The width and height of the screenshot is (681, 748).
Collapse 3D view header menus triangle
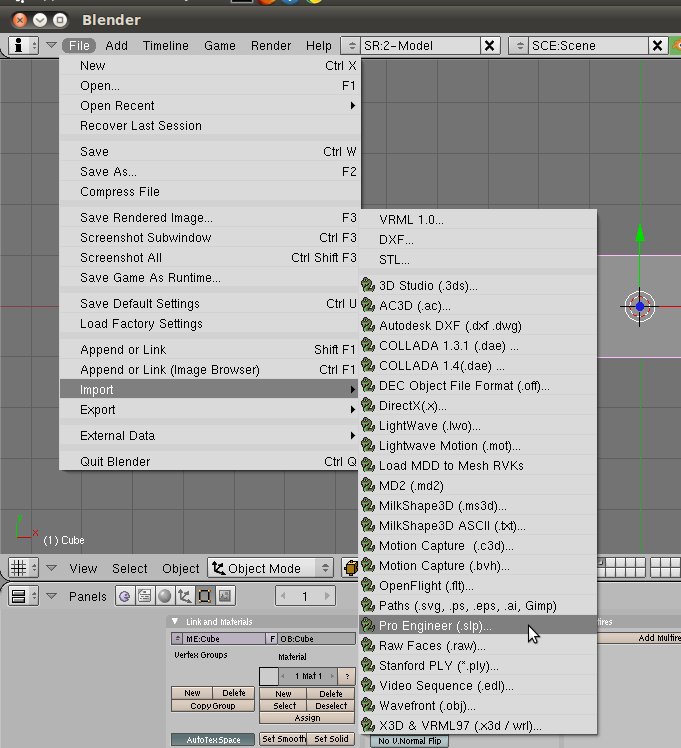(51, 568)
